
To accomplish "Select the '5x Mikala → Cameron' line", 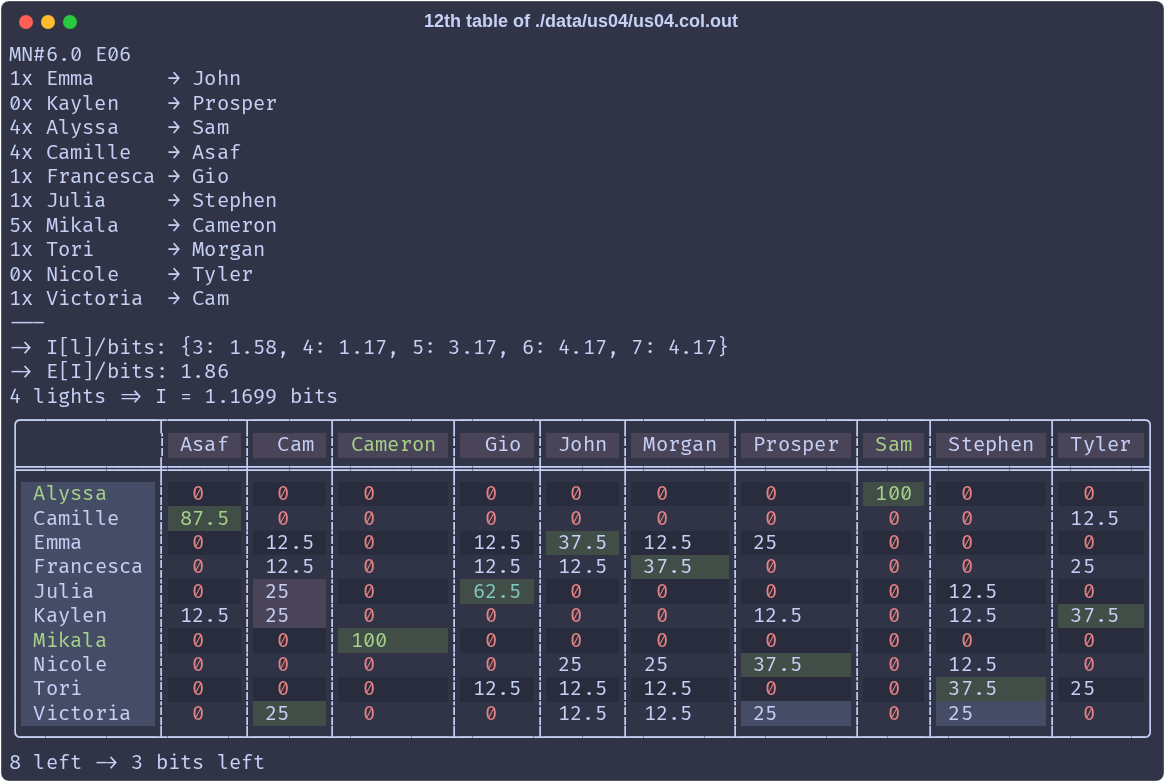I will 143,225.
